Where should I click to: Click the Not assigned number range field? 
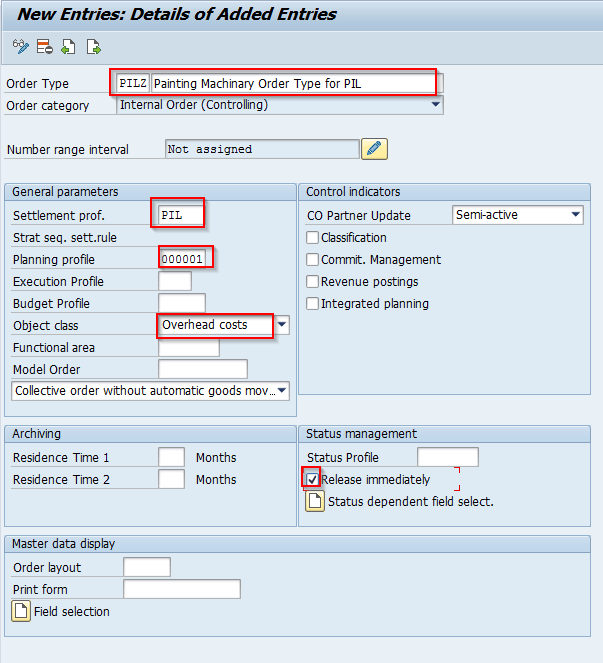[262, 149]
